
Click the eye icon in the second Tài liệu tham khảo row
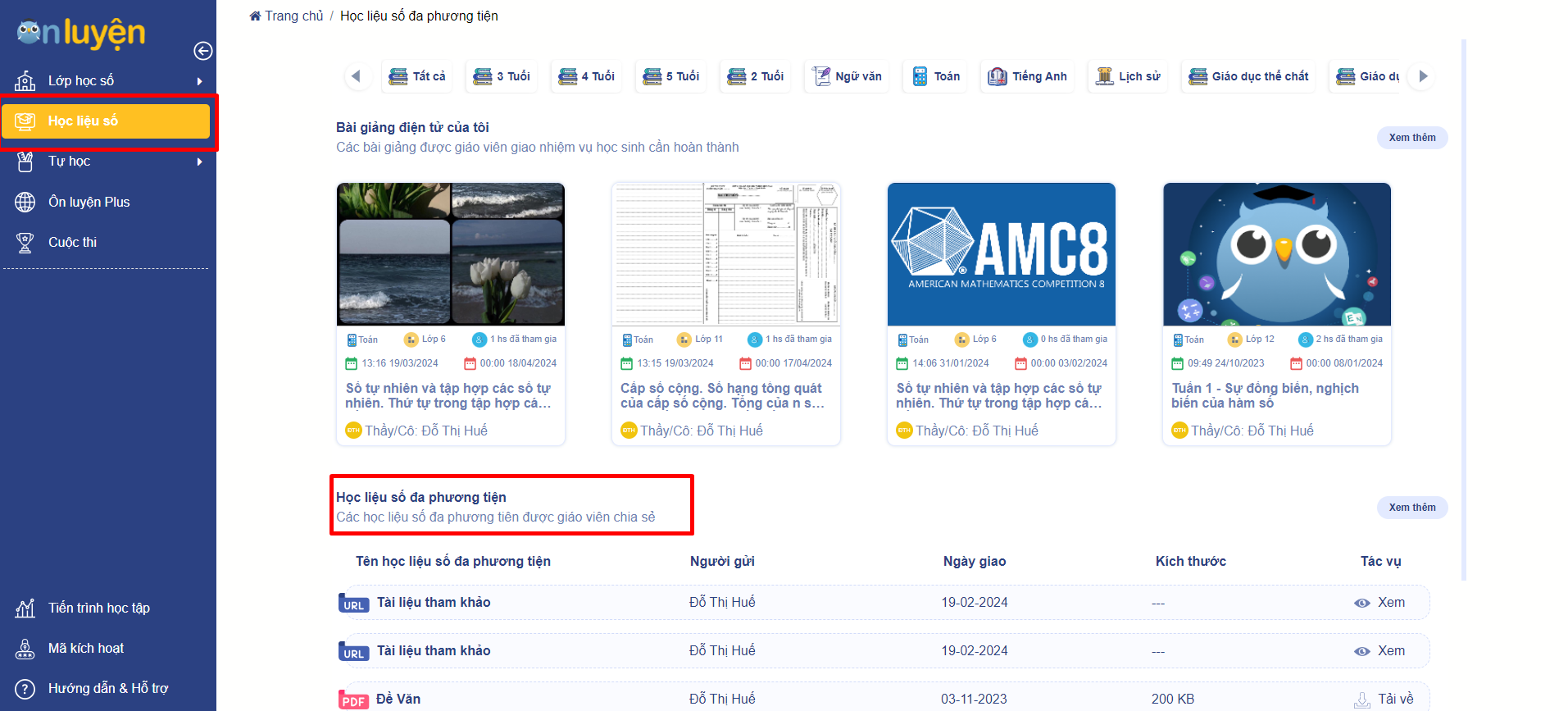tap(1361, 651)
